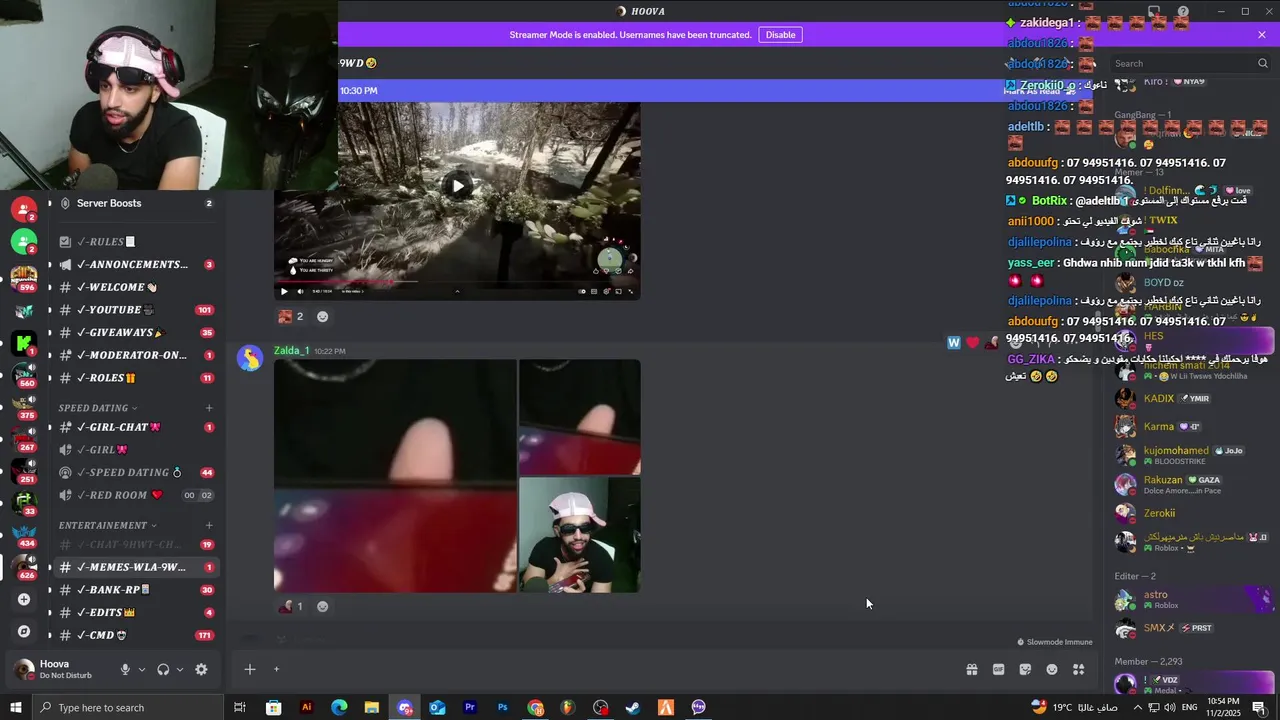Viewport: 1280px width, 720px height.
Task: Open the ROLES channel
Action: [135, 378]
